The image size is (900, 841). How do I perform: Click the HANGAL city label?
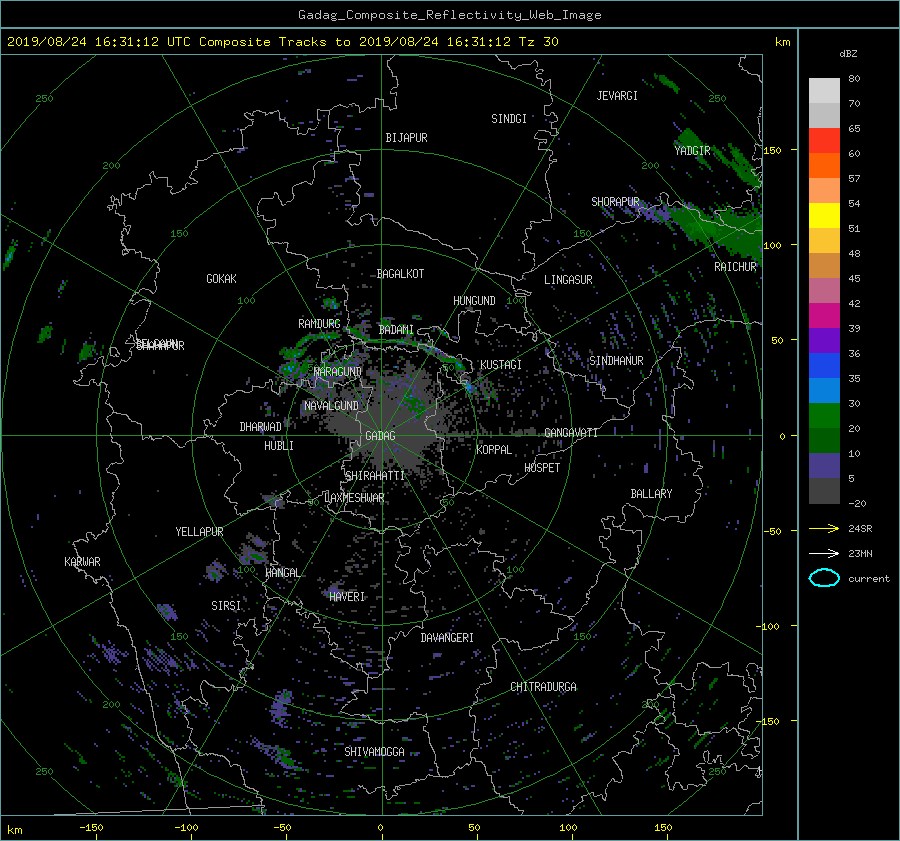pyautogui.click(x=282, y=573)
